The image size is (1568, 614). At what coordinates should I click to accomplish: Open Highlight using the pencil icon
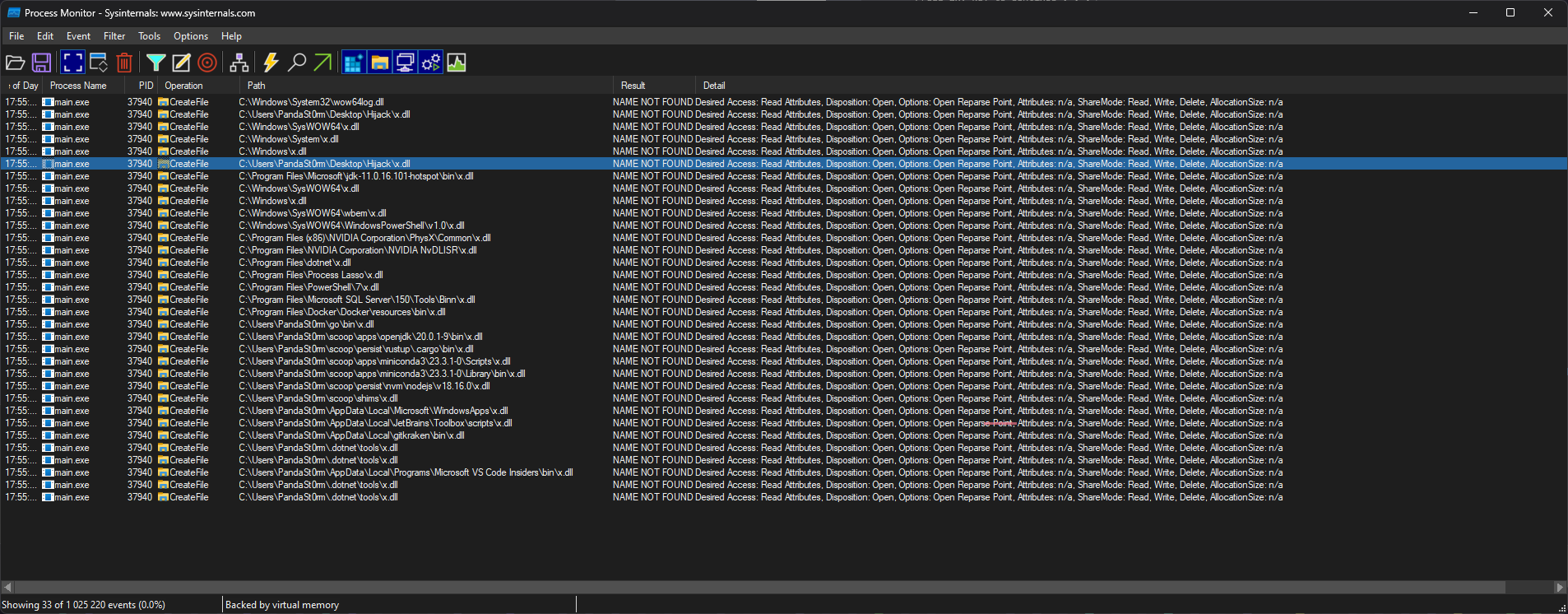click(181, 63)
